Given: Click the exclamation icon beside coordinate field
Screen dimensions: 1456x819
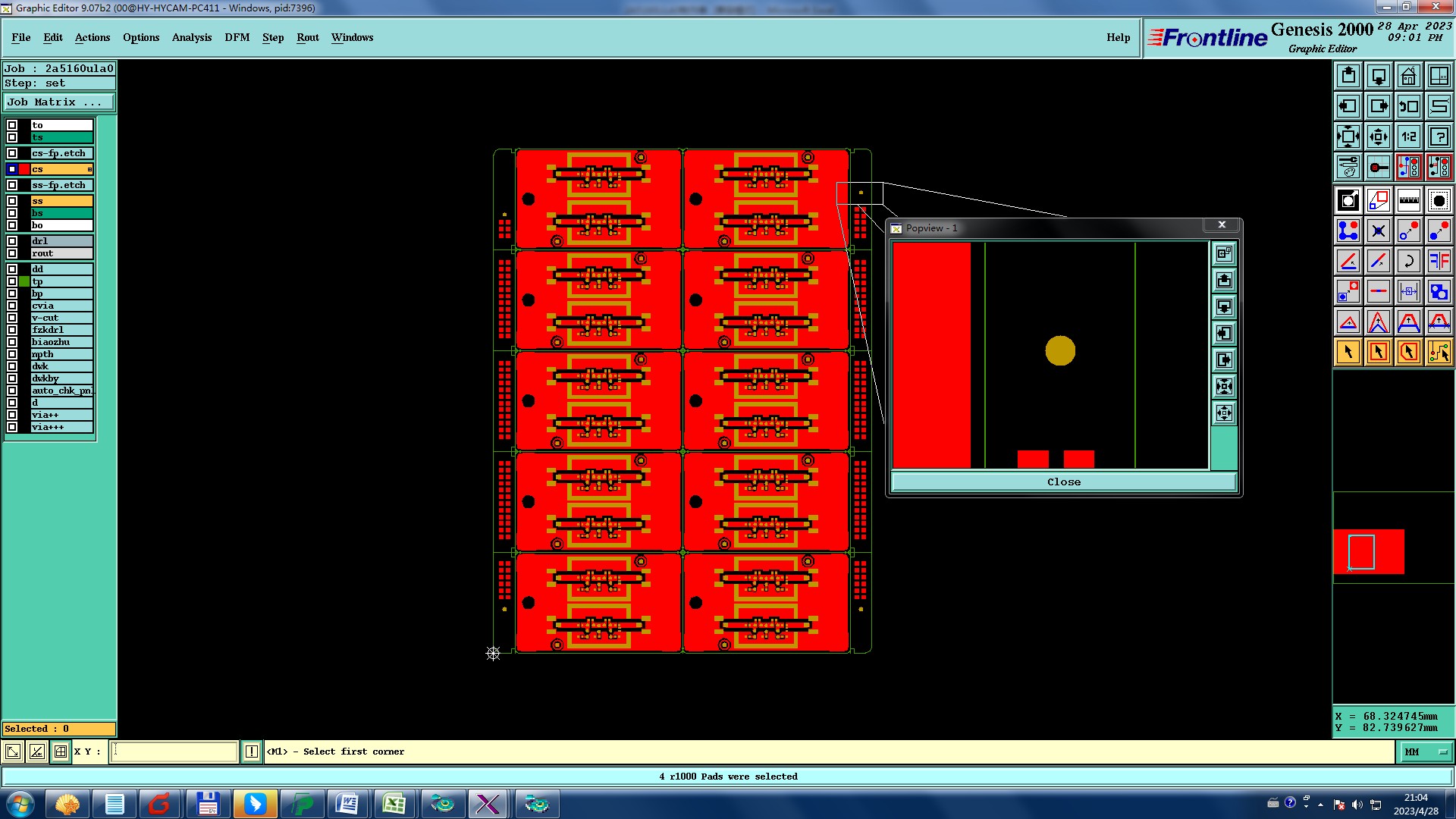Looking at the screenshot, I should pyautogui.click(x=252, y=752).
